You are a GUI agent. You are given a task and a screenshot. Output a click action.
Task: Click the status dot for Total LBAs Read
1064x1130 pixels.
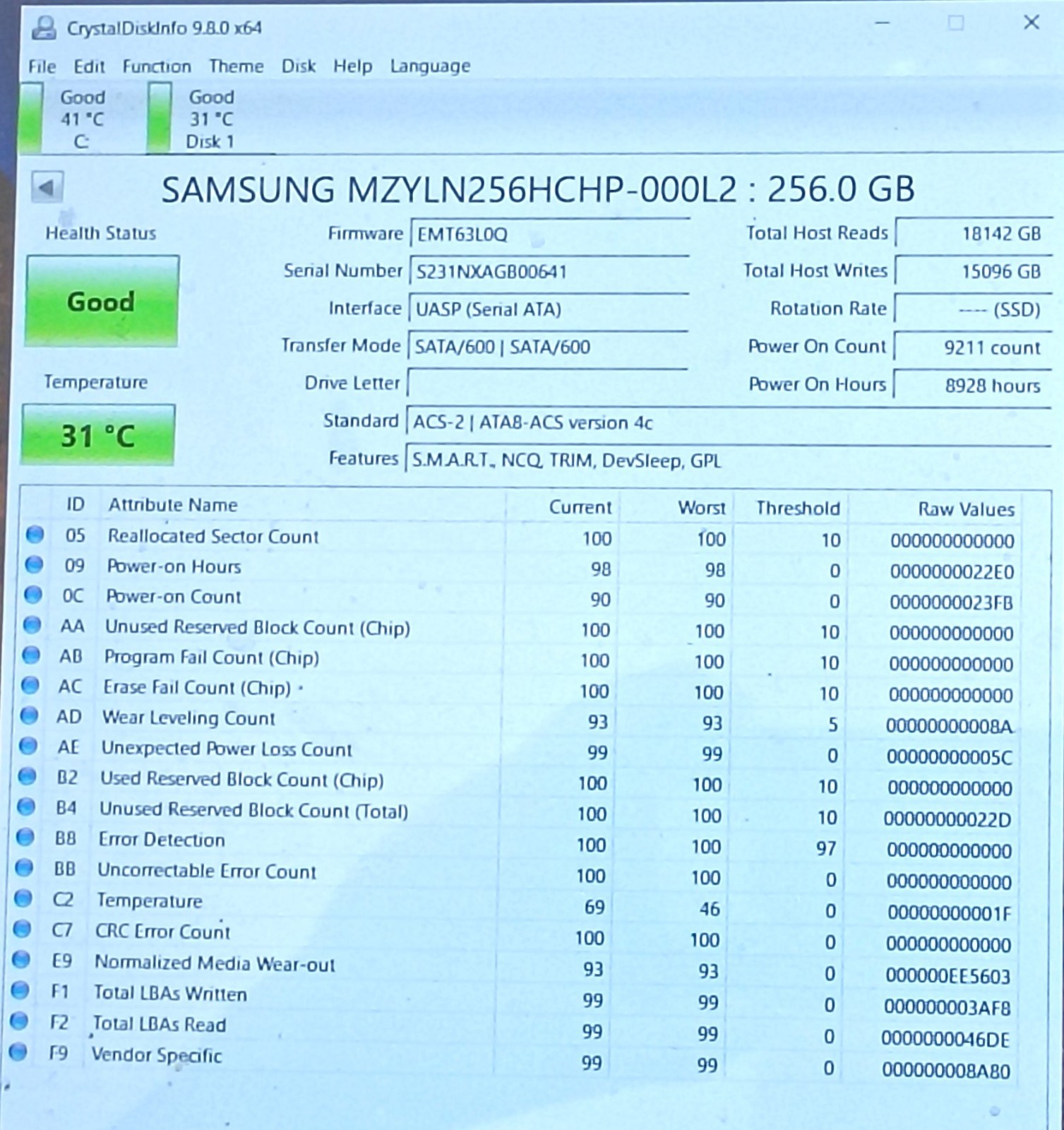tap(19, 1021)
